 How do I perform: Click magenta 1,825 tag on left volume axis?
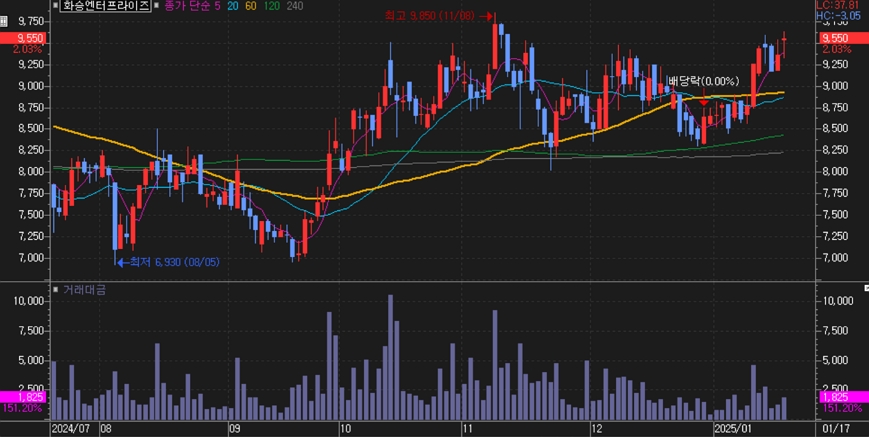point(25,397)
